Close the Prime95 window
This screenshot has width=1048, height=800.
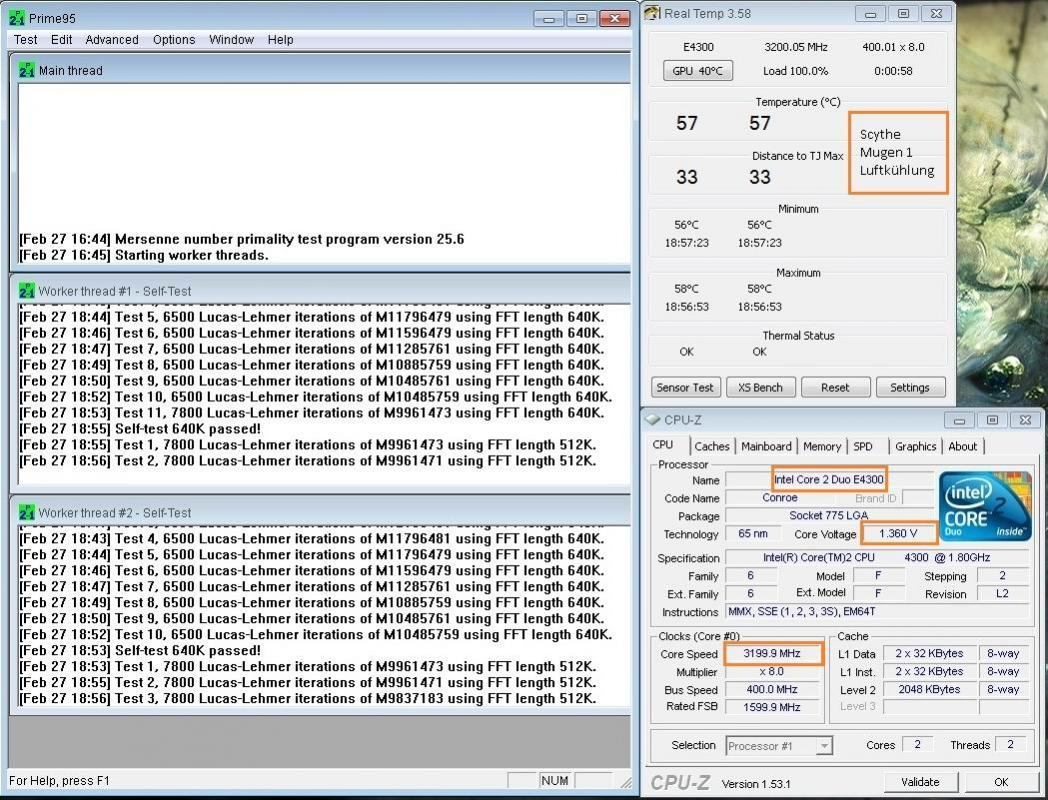point(615,19)
